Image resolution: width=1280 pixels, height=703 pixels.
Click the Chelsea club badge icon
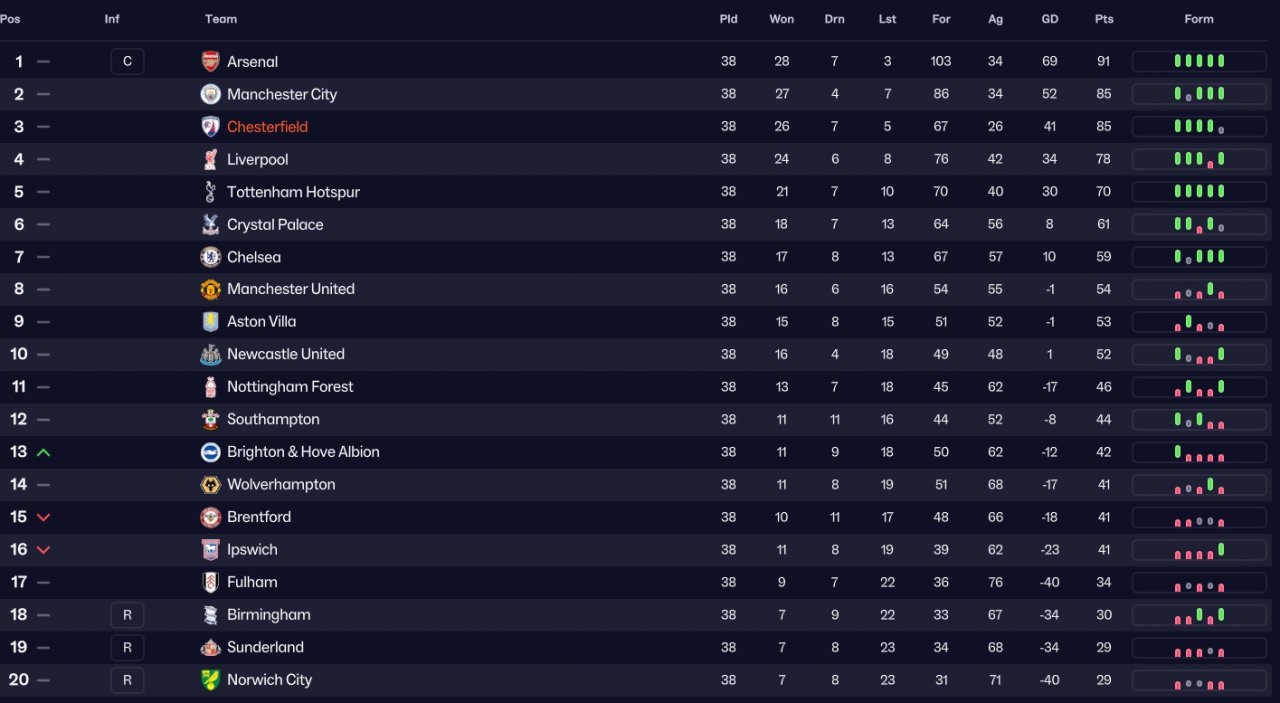point(210,257)
